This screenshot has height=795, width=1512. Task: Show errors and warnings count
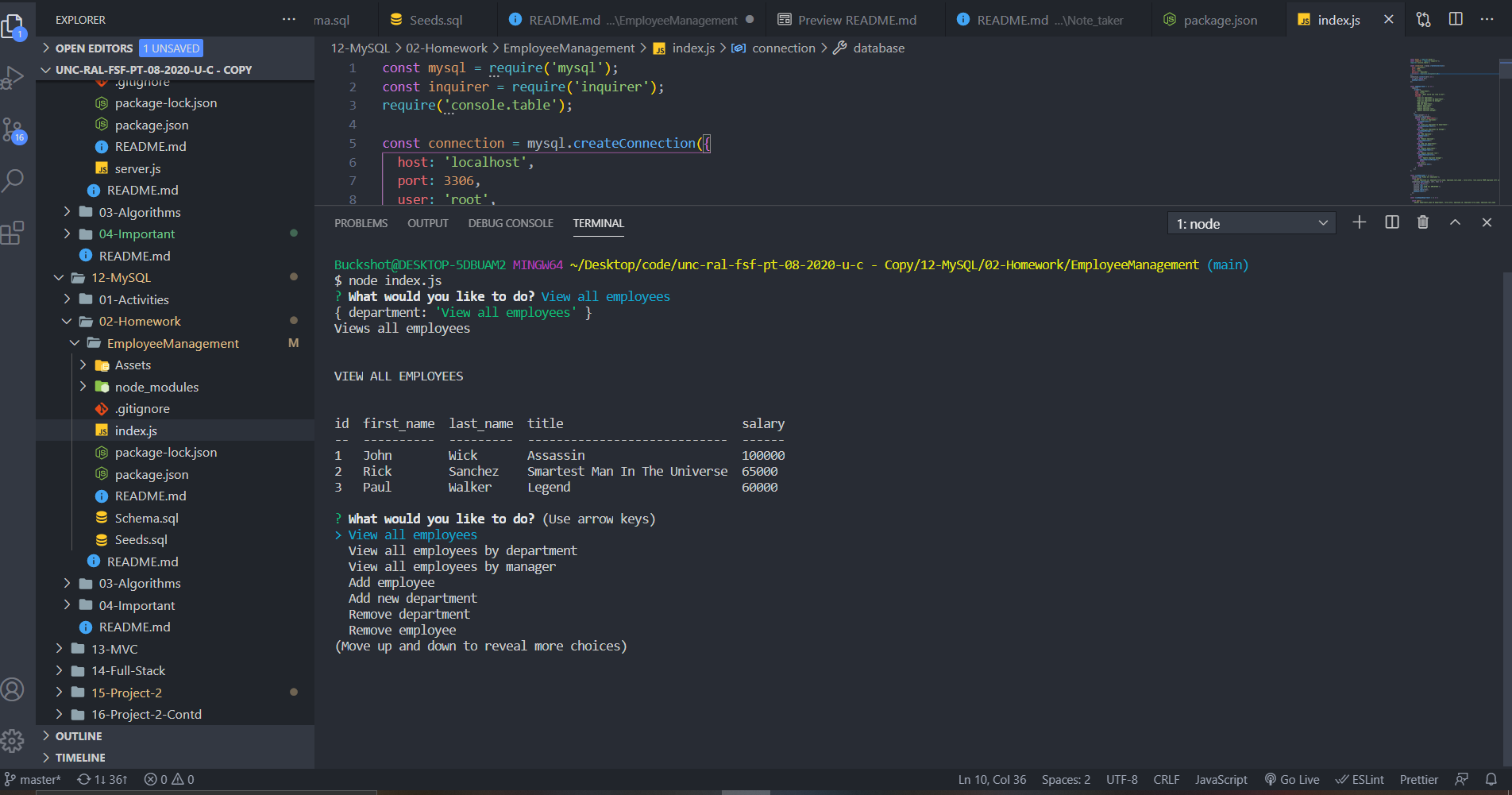coord(169,780)
